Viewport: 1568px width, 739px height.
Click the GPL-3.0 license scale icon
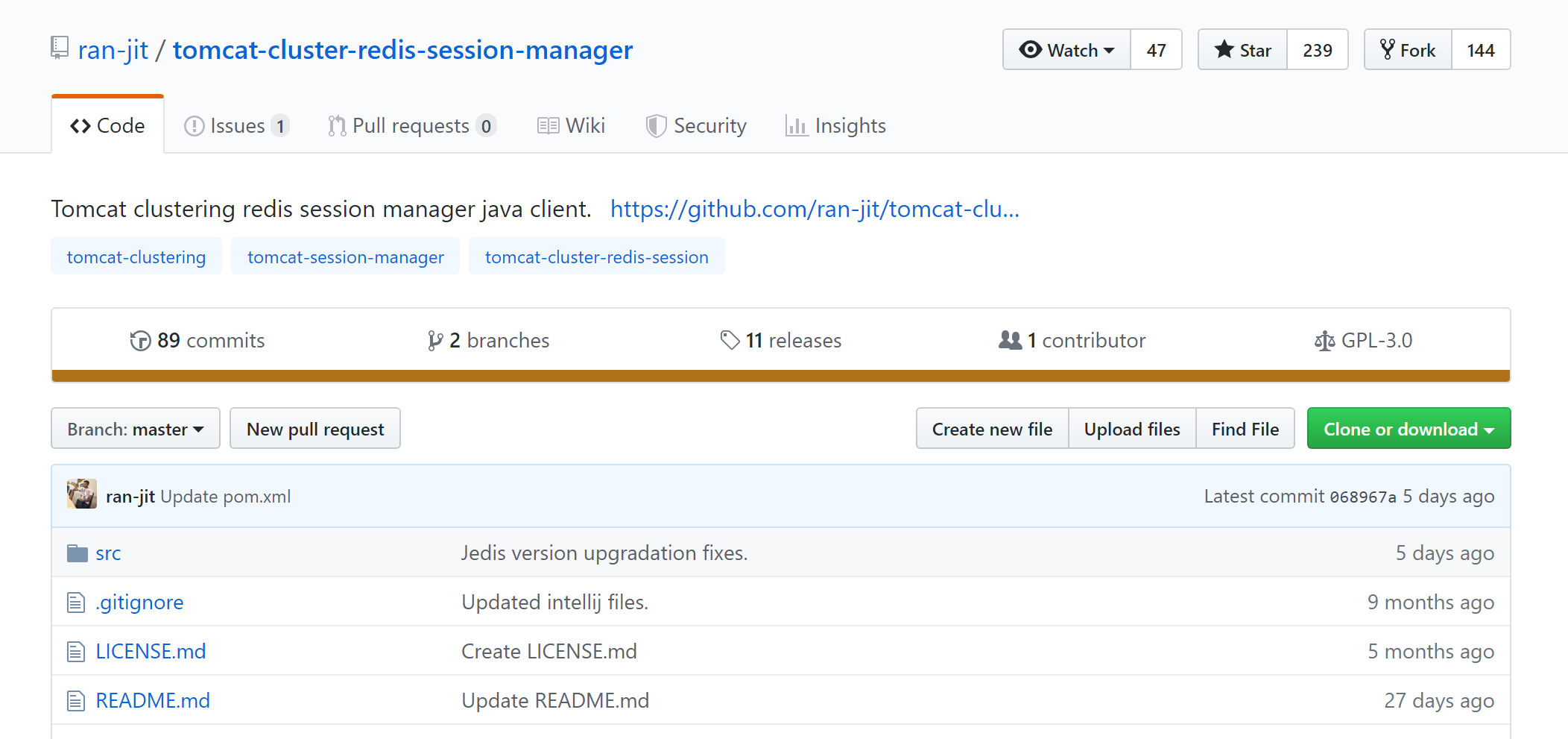pos(1324,341)
